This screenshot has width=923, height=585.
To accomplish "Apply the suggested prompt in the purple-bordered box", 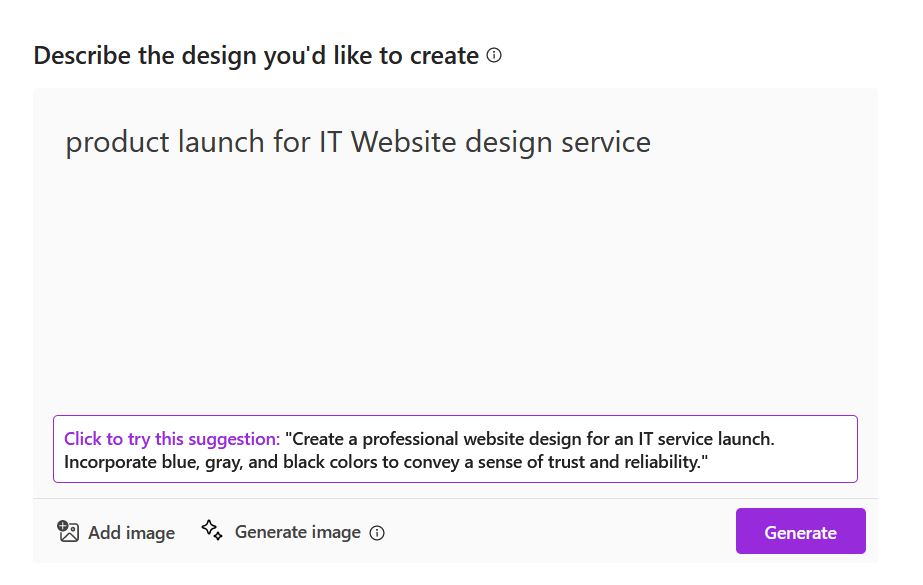I will tap(455, 450).
